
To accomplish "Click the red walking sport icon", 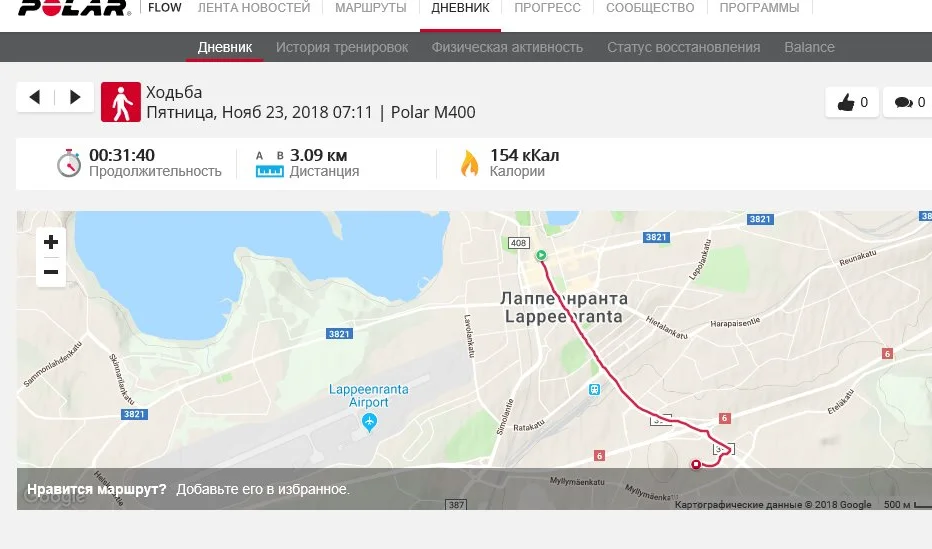I will tap(121, 102).
